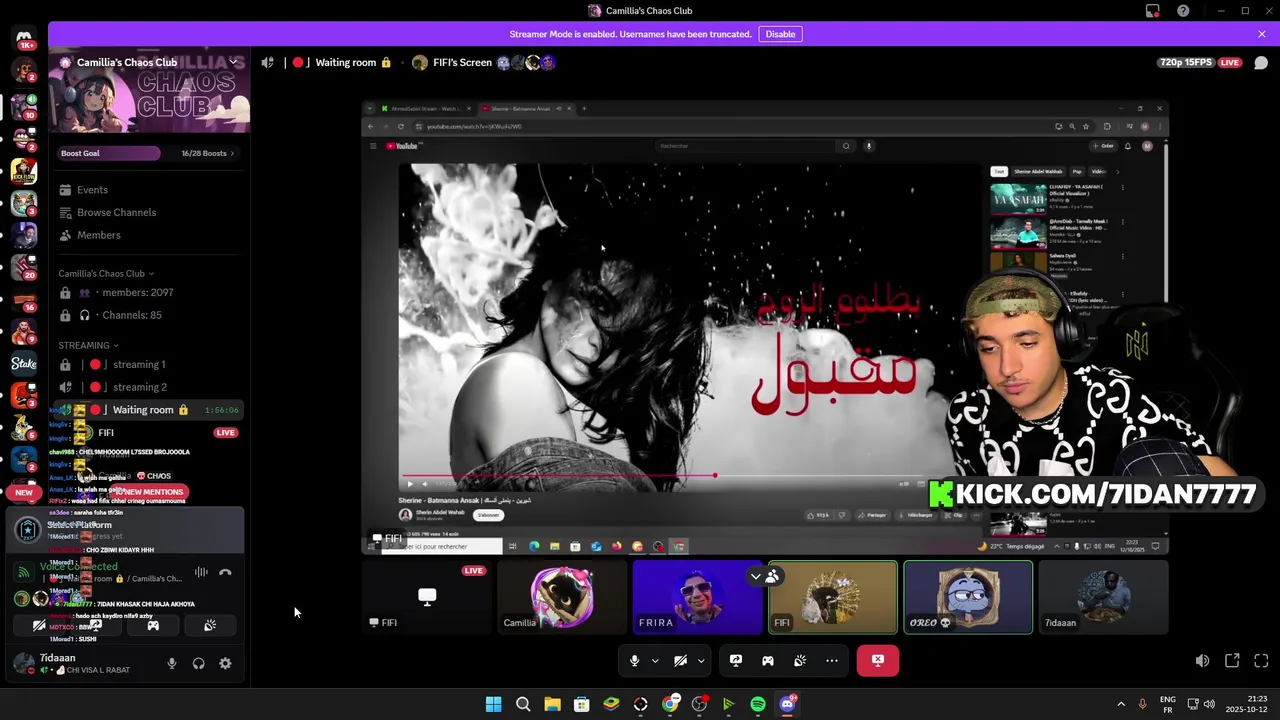
Task: Enter full screen mode
Action: (x=1261, y=660)
